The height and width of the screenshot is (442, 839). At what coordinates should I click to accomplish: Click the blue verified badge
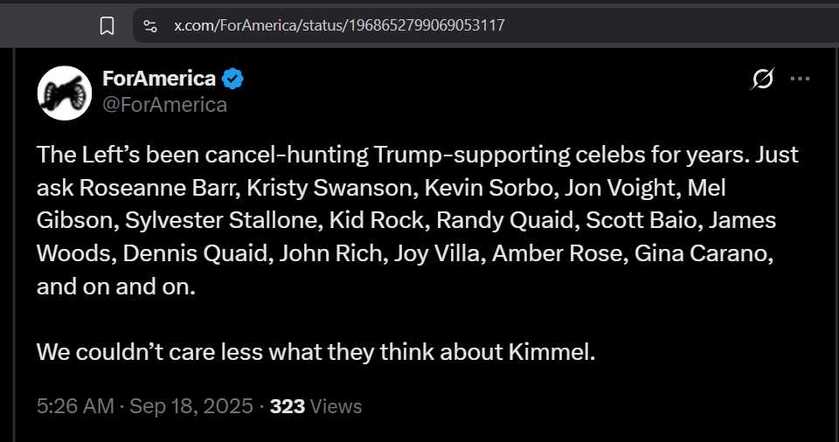[x=233, y=79]
